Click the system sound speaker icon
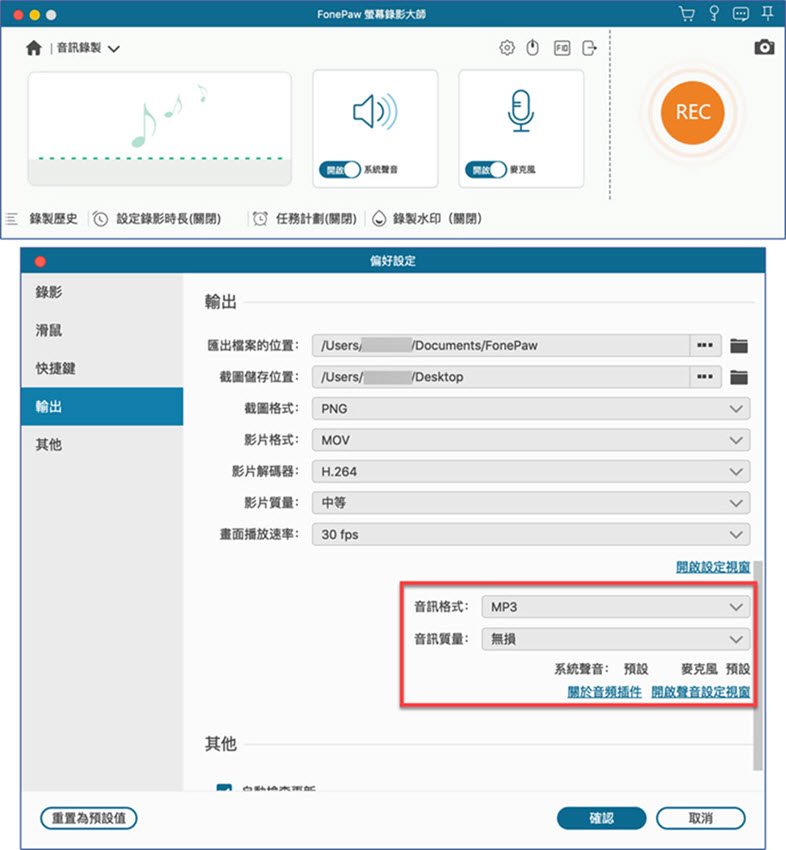The width and height of the screenshot is (786, 850). [x=375, y=112]
